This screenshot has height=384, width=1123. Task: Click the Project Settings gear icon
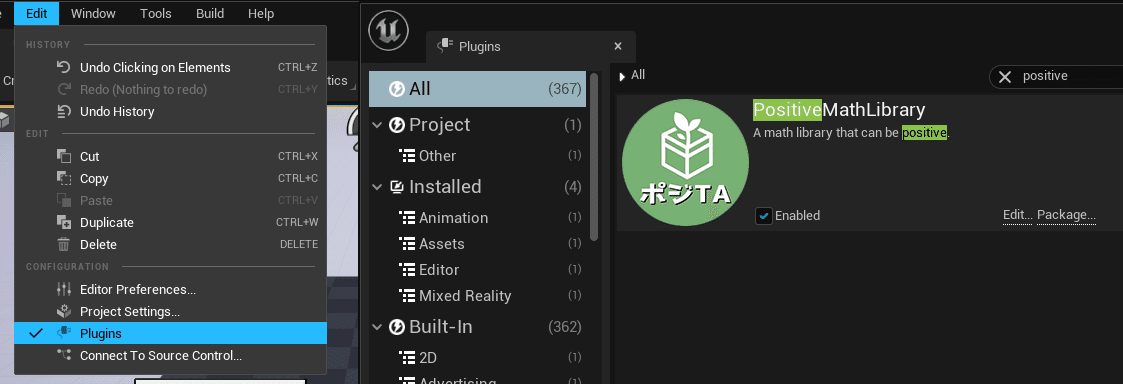coord(64,312)
